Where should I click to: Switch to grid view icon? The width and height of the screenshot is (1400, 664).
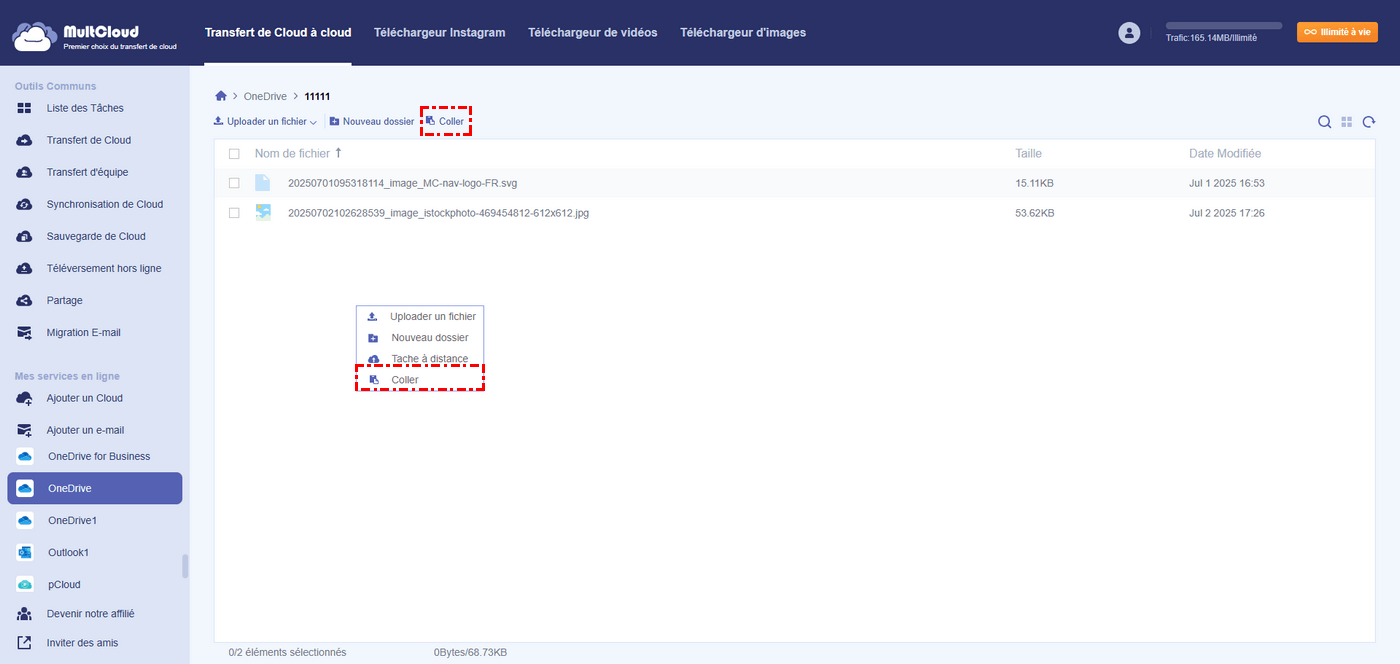pyautogui.click(x=1347, y=122)
